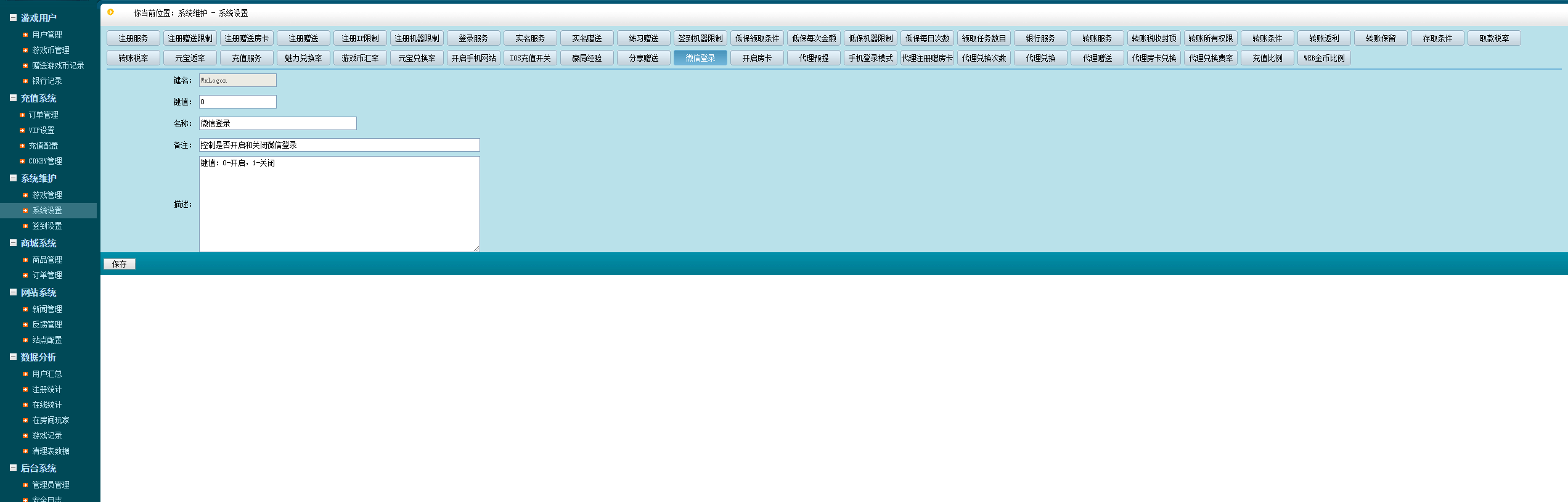Switch to the 登录服务 settings tab
The height and width of the screenshot is (502, 1568).
tap(473, 38)
